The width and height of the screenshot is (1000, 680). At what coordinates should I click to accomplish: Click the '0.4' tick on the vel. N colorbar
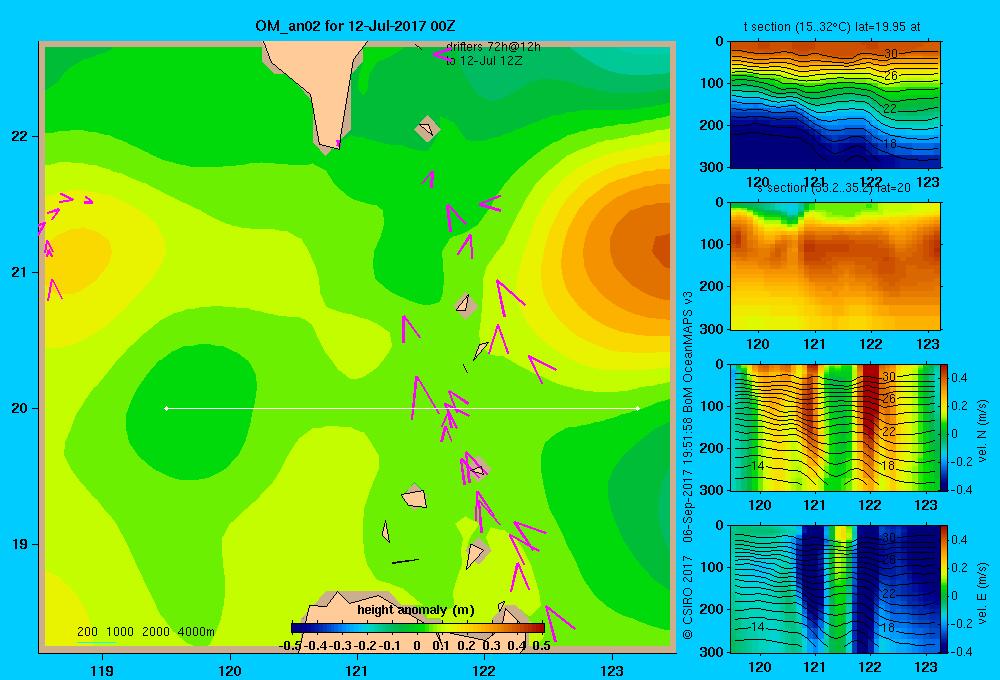click(x=959, y=378)
